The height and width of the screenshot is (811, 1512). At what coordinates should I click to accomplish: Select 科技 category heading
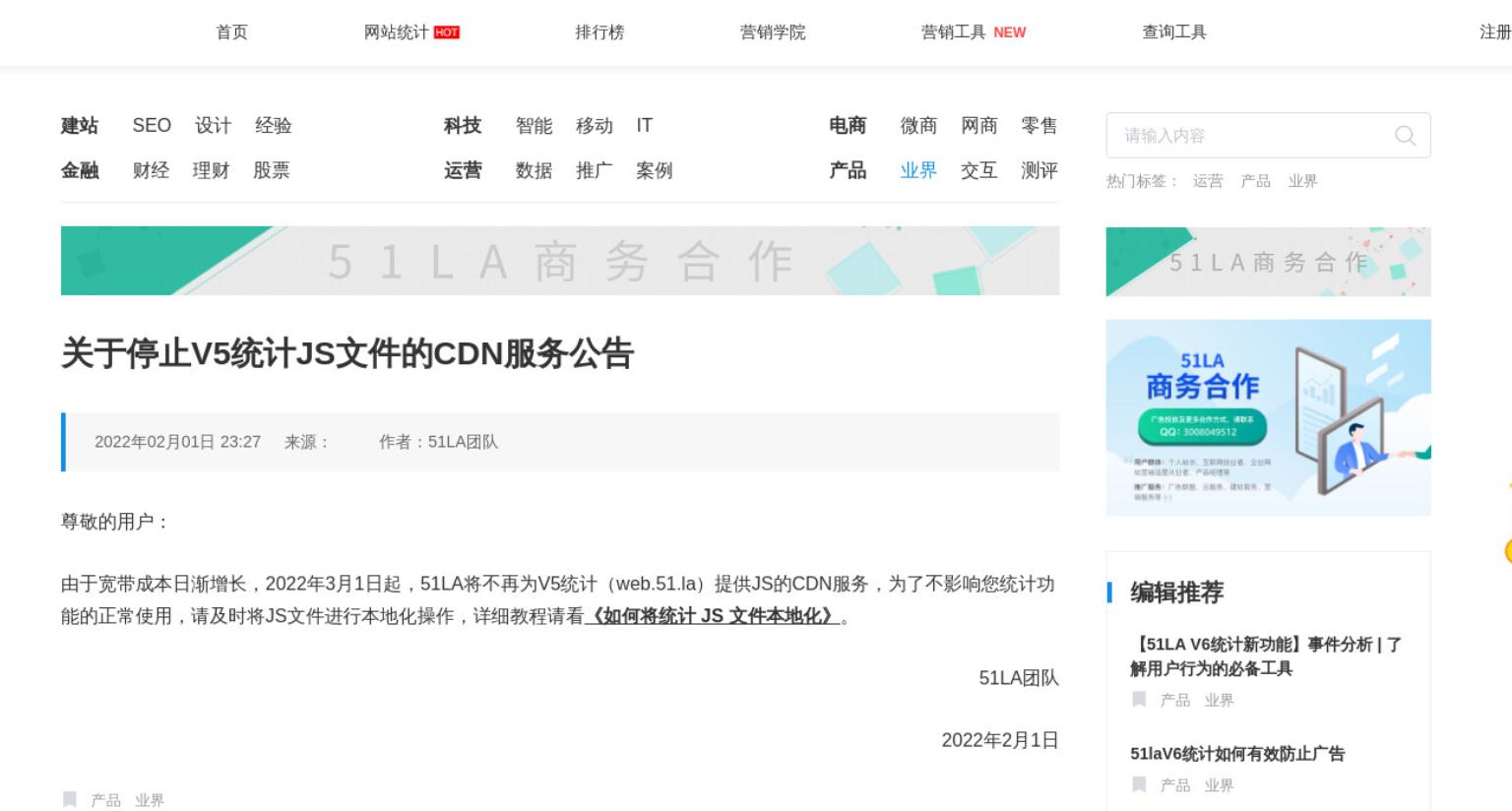(x=463, y=126)
